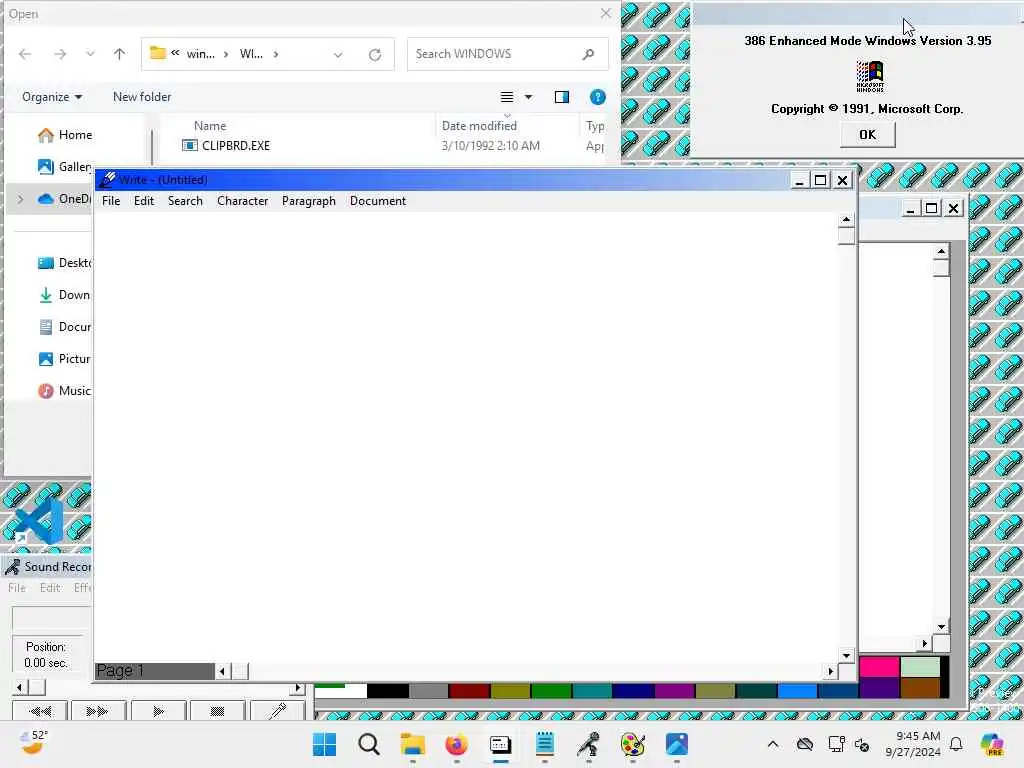Click Play in Sound Recorder
1024x768 pixels.
point(158,711)
